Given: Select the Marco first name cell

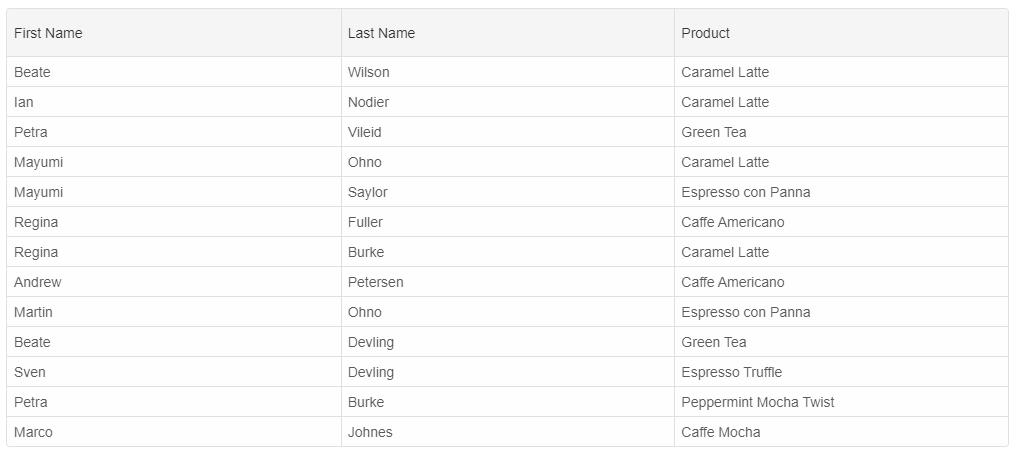Looking at the screenshot, I should [34, 432].
